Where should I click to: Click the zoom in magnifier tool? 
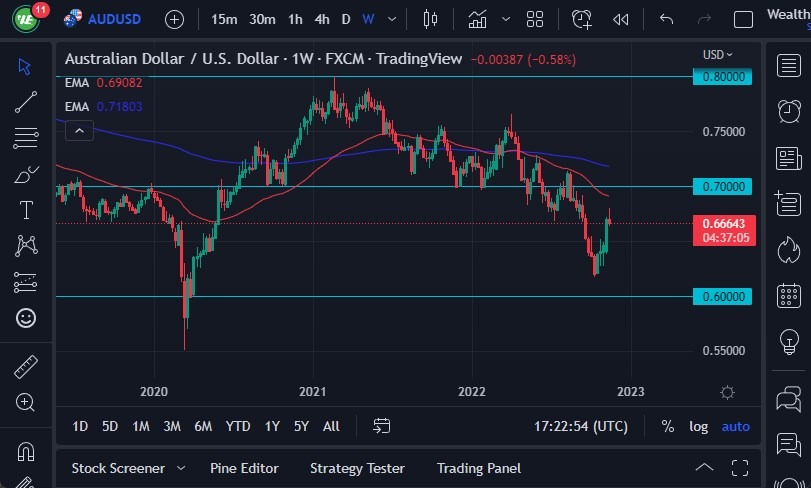coord(26,402)
